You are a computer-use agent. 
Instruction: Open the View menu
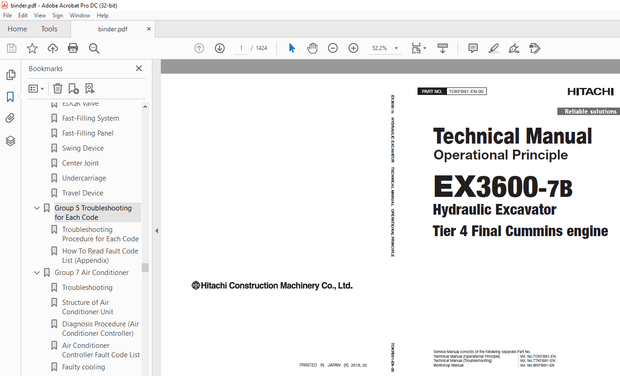click(x=40, y=15)
